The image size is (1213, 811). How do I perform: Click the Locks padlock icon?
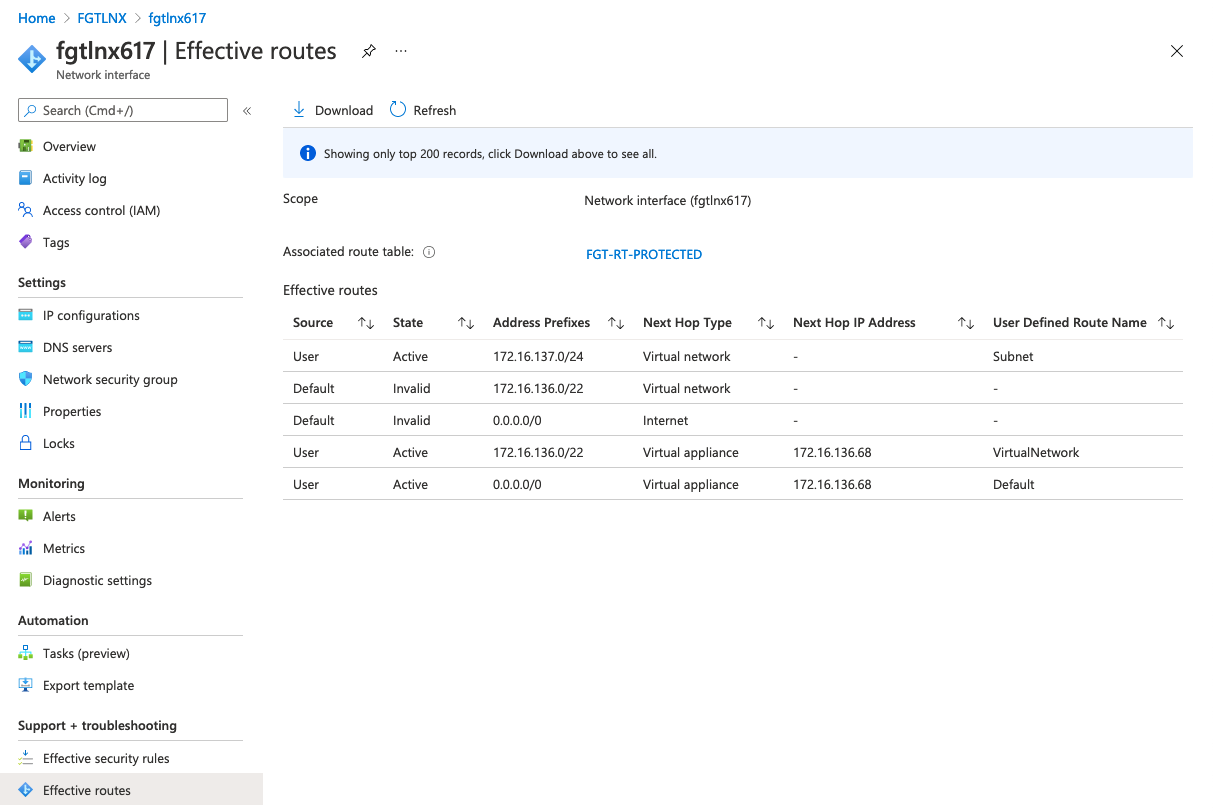click(26, 444)
